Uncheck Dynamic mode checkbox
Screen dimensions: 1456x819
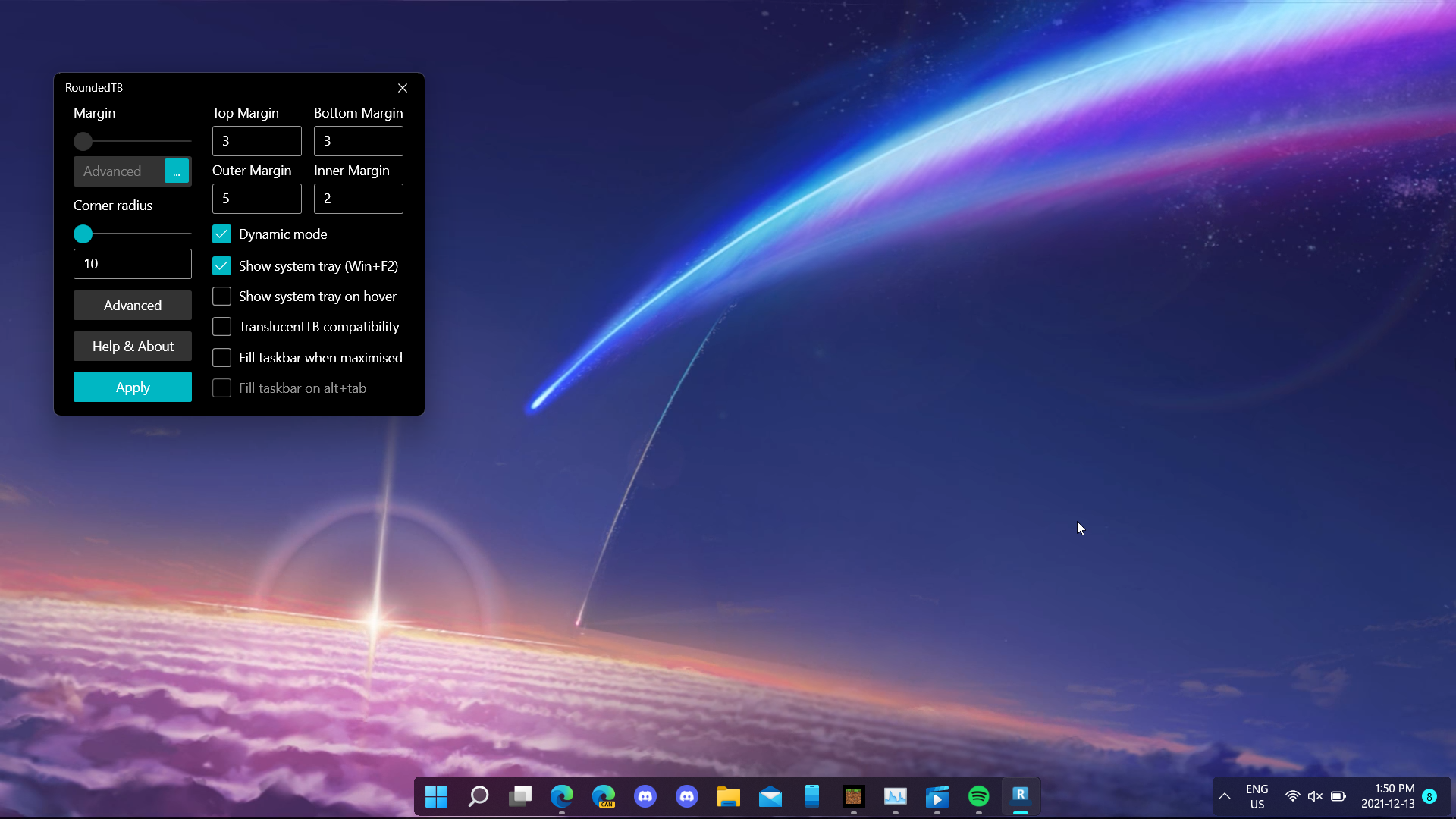click(221, 234)
